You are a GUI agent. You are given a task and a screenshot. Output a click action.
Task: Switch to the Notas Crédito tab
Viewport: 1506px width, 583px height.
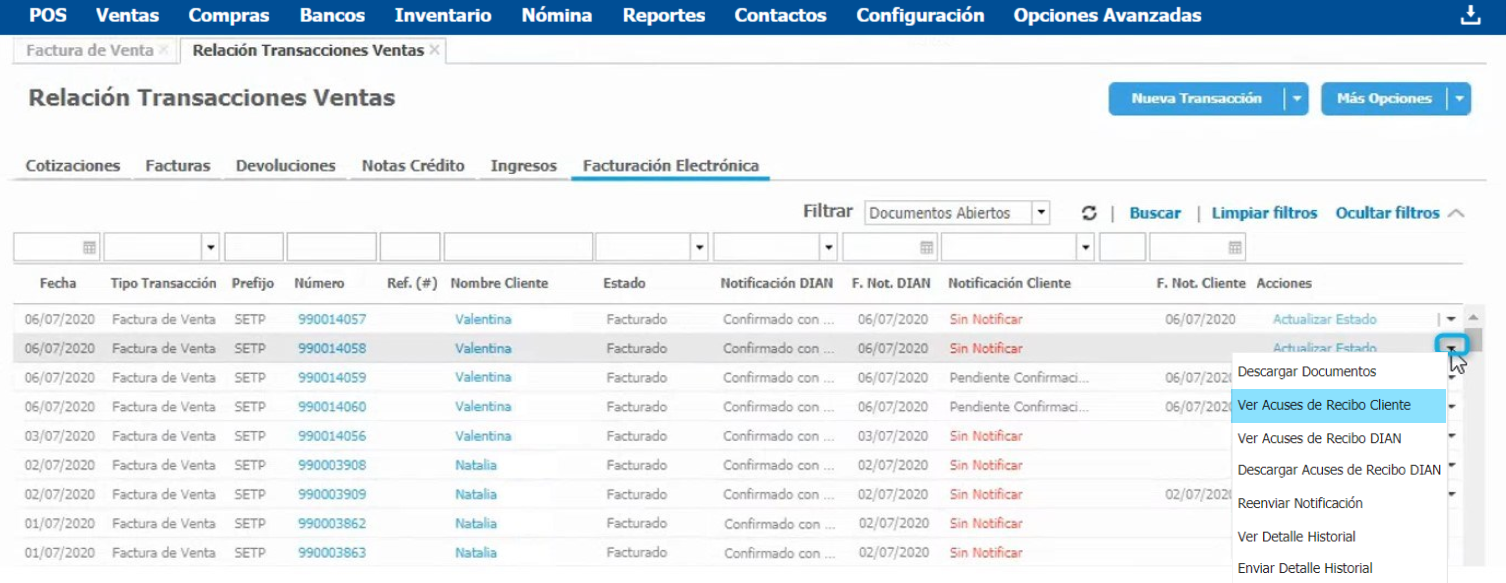[x=413, y=166]
